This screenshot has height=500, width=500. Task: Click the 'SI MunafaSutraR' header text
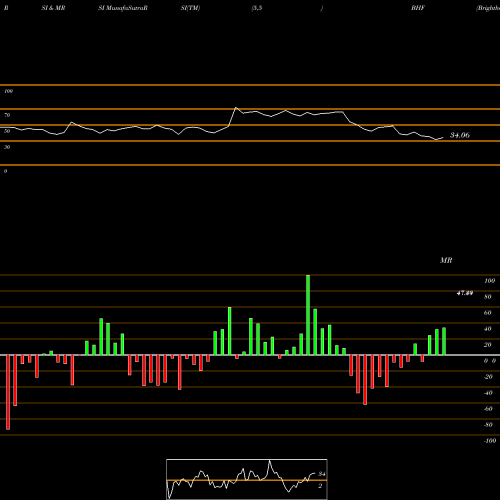click(x=123, y=8)
